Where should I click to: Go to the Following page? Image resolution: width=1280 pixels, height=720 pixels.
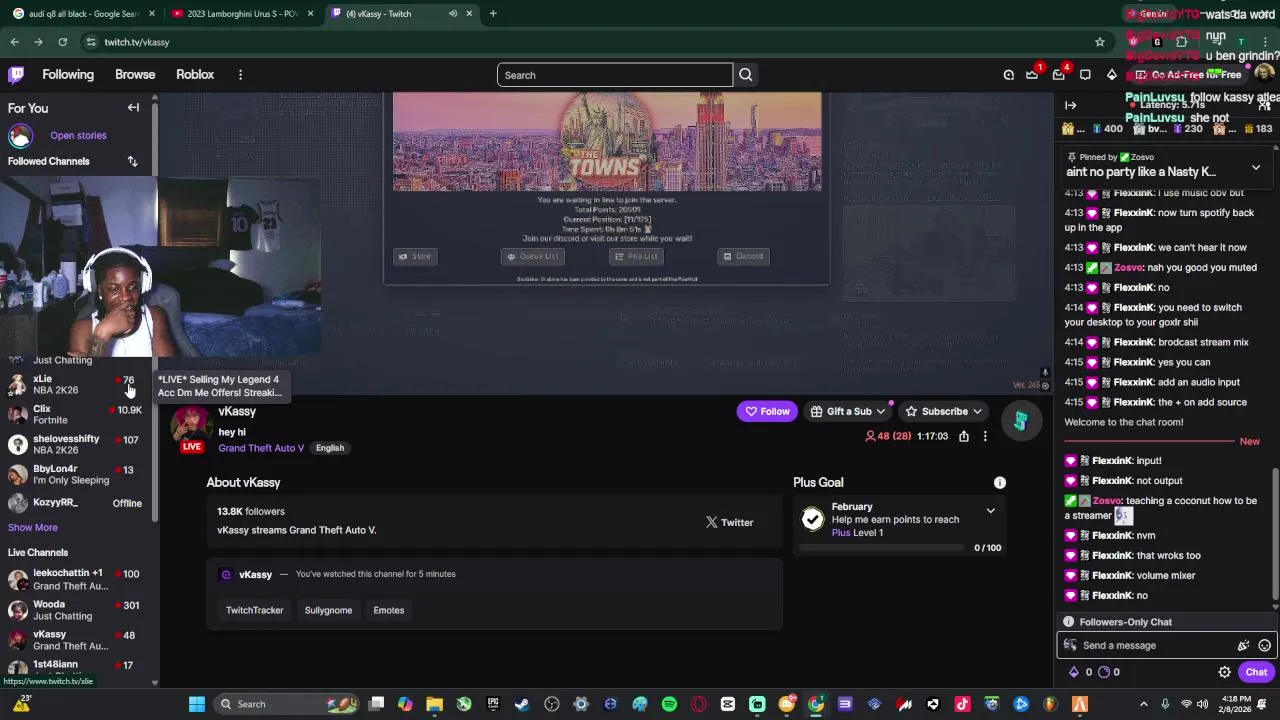click(x=68, y=75)
